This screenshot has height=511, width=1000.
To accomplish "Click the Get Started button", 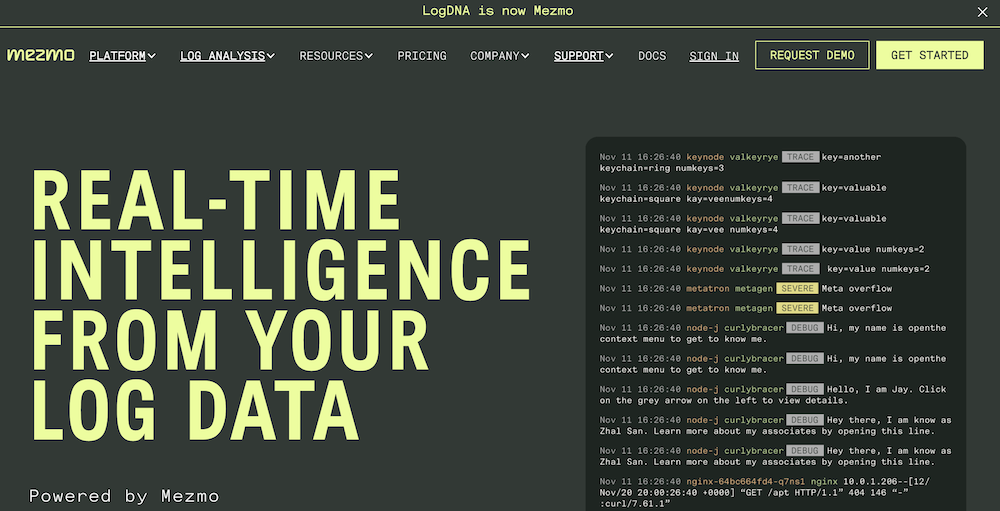I will click(x=929, y=55).
